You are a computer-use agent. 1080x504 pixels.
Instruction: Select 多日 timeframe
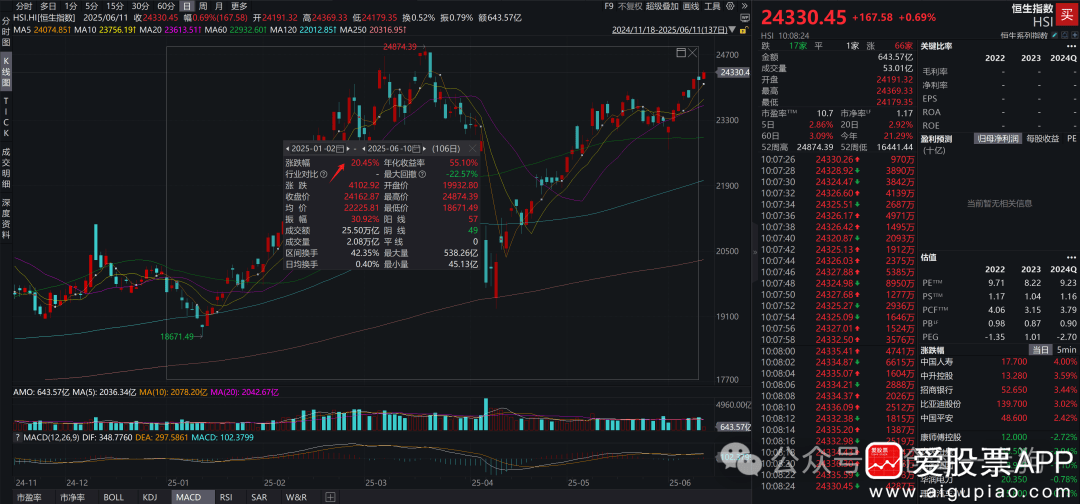[48, 6]
